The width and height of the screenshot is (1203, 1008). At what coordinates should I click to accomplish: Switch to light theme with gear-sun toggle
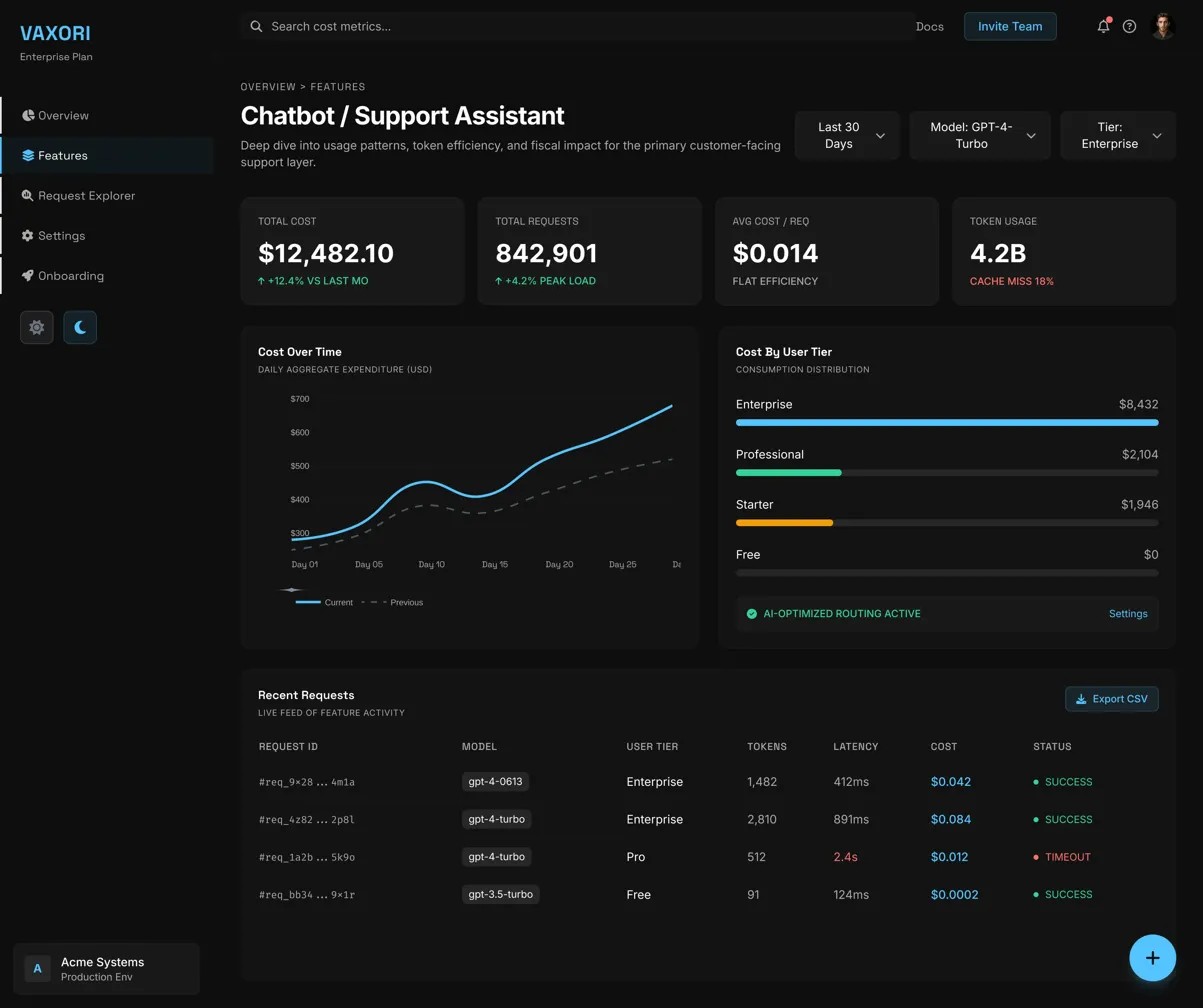pyautogui.click(x=37, y=327)
